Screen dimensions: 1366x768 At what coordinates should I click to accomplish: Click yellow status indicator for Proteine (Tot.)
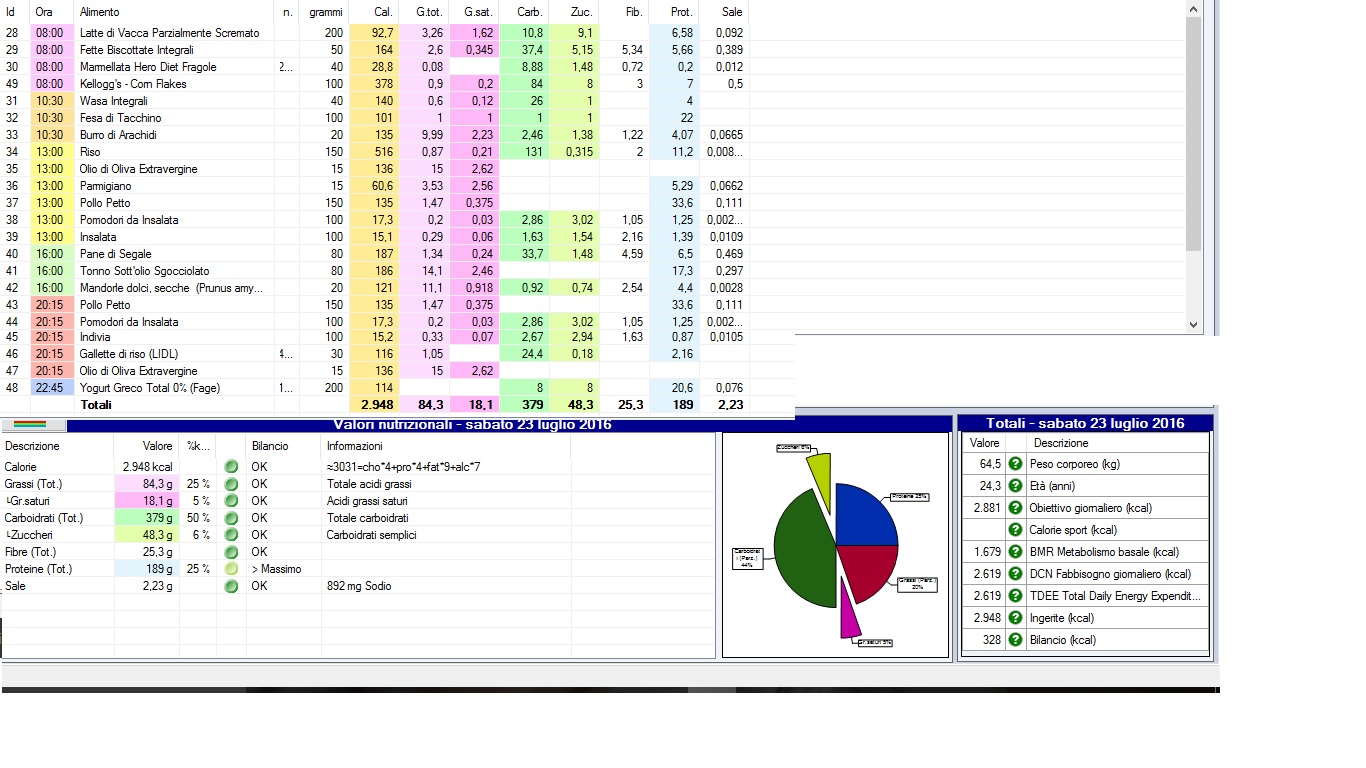pyautogui.click(x=231, y=569)
